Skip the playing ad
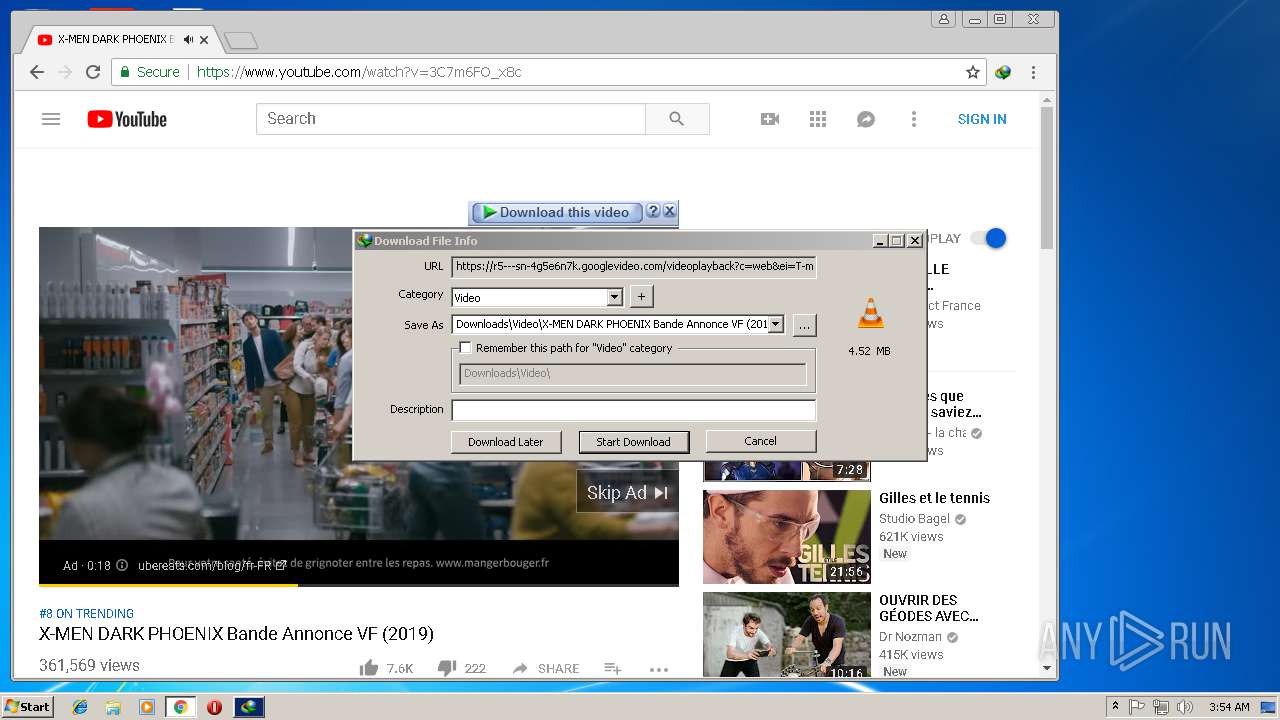 tap(627, 492)
